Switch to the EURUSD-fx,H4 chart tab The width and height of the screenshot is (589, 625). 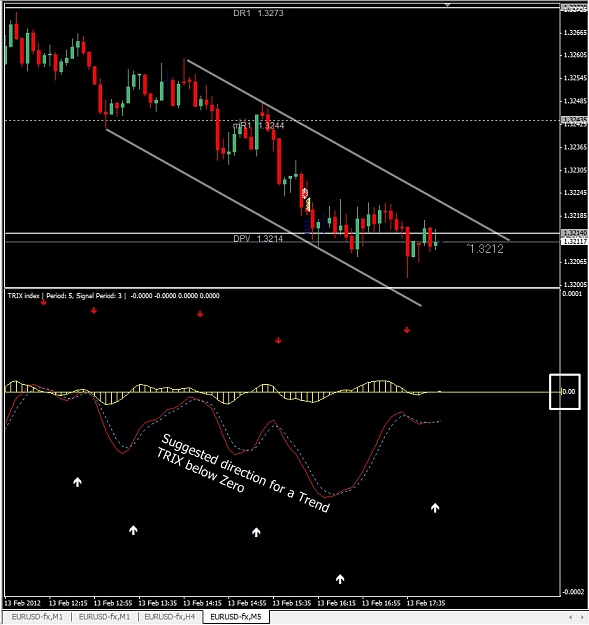click(169, 617)
